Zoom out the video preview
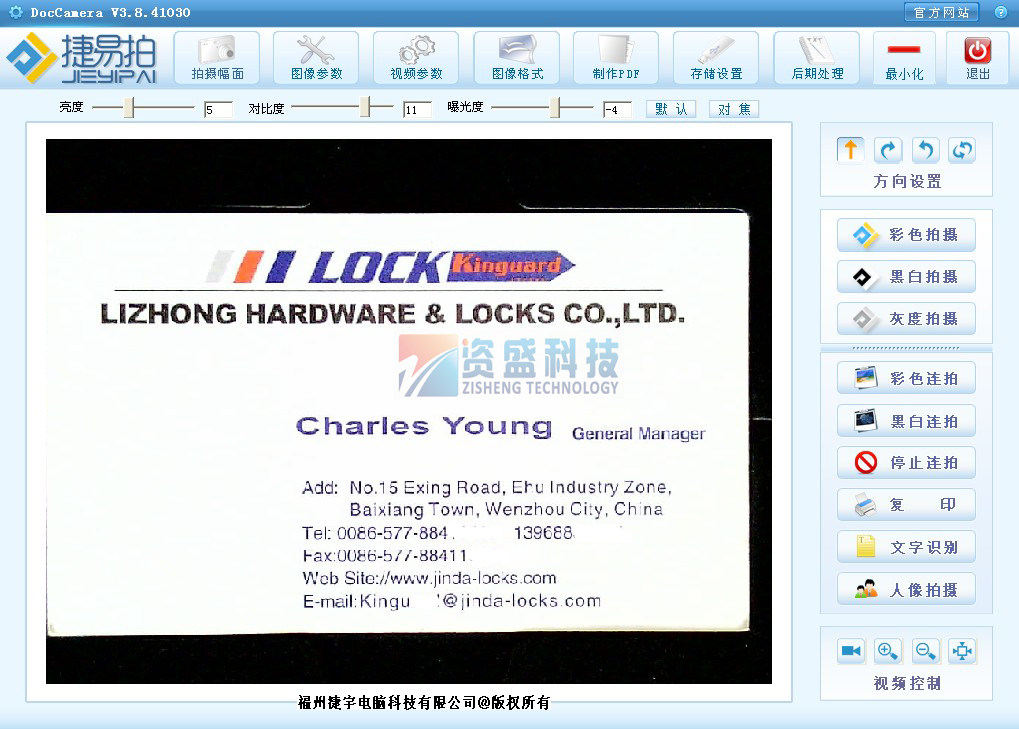 pos(925,650)
